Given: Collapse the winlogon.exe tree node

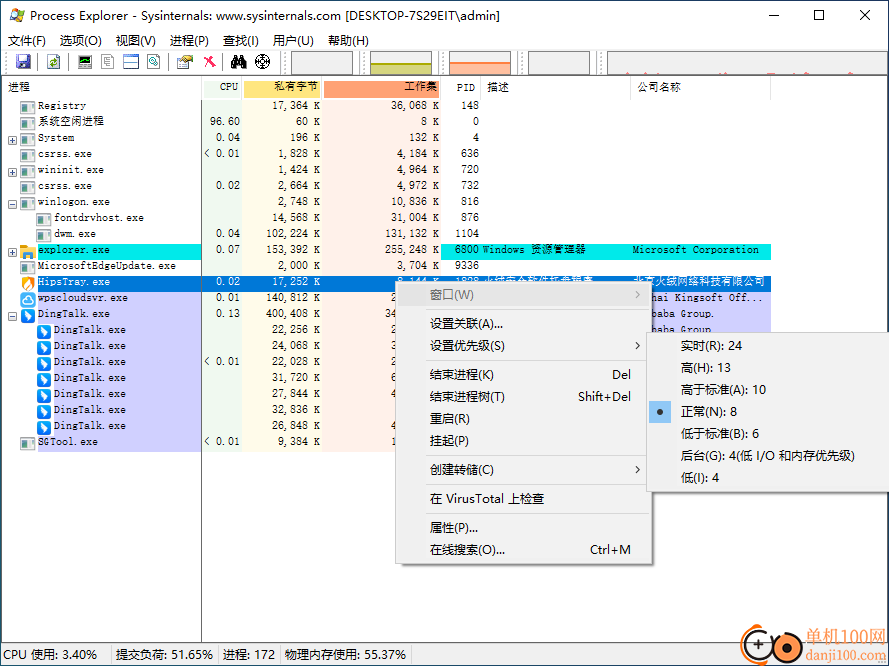Looking at the screenshot, I should [12, 203].
